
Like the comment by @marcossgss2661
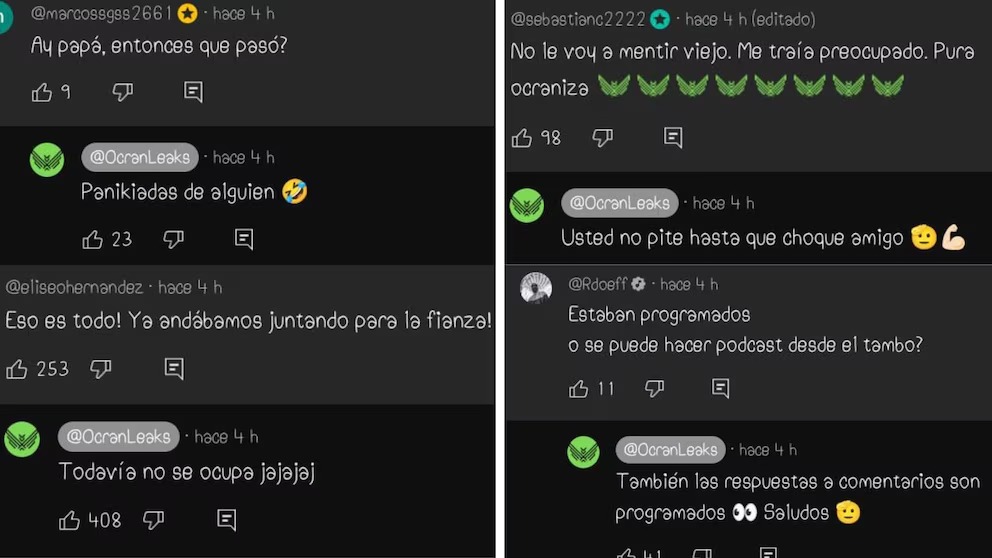click(42, 92)
